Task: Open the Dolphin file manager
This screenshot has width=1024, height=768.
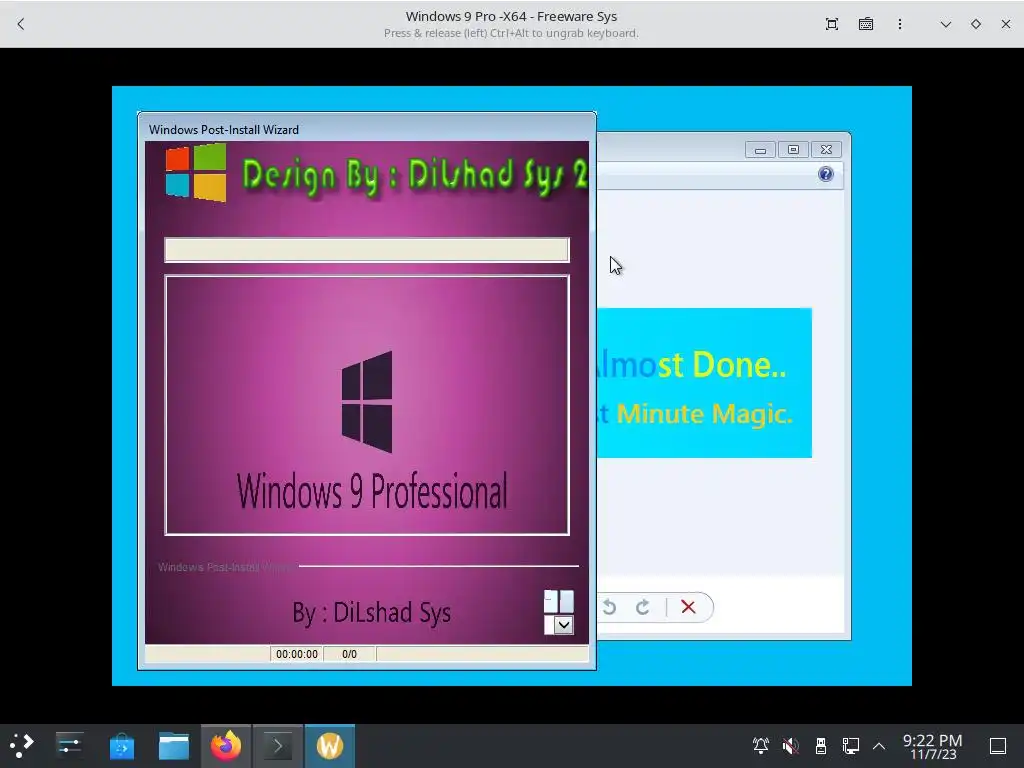Action: tap(174, 746)
